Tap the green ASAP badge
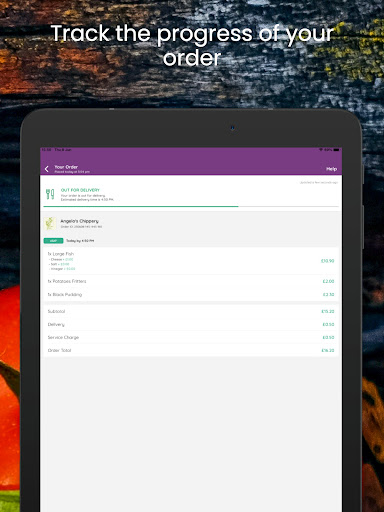 53,241
